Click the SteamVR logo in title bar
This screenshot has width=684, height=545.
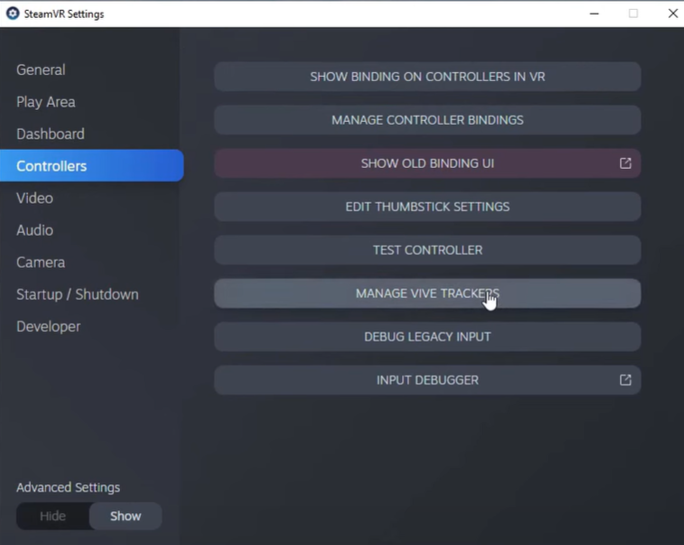pos(13,14)
